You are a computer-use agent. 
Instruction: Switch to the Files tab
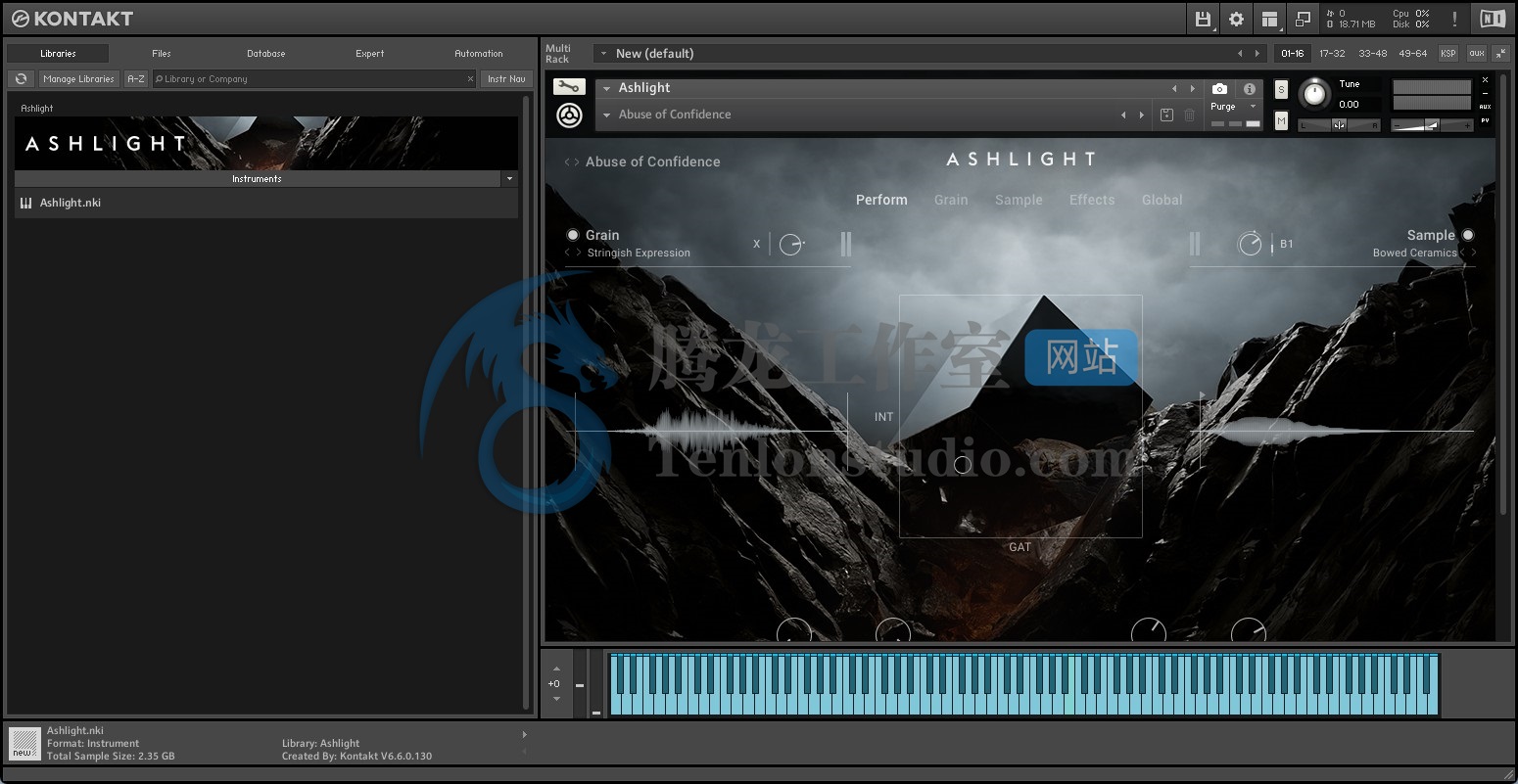(162, 53)
